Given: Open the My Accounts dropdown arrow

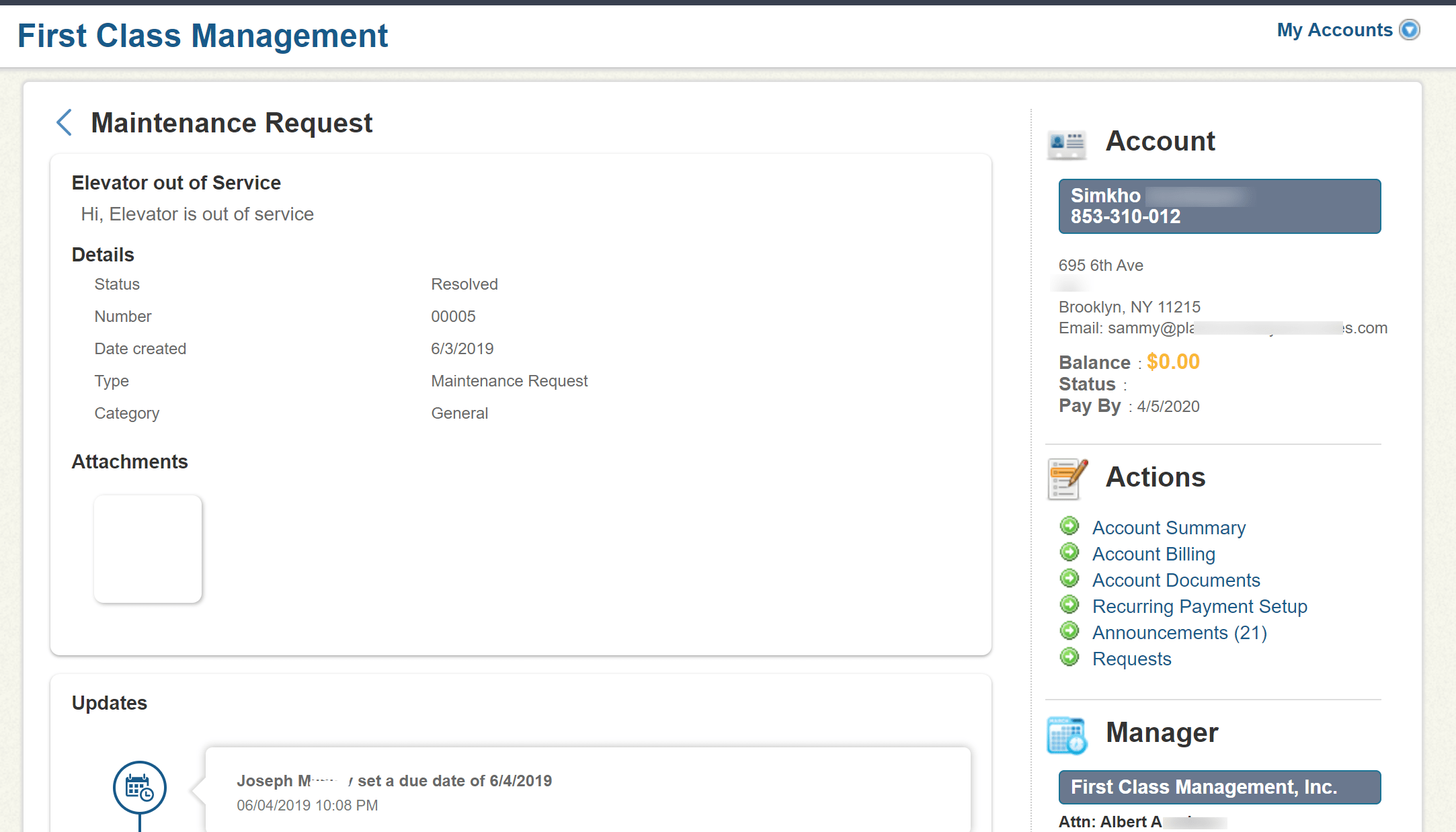Looking at the screenshot, I should pyautogui.click(x=1410, y=30).
